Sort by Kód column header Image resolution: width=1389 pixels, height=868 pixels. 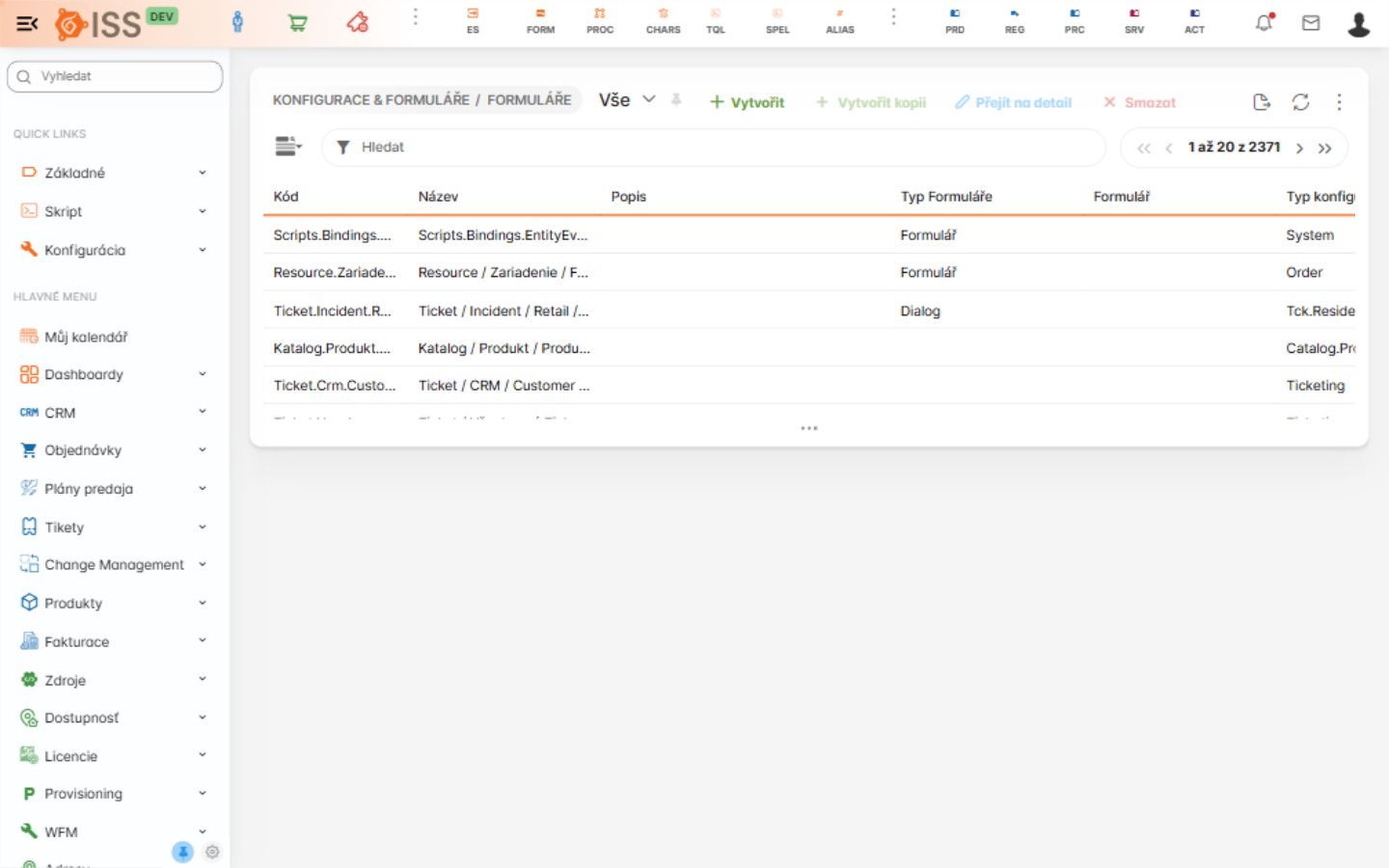click(x=286, y=197)
